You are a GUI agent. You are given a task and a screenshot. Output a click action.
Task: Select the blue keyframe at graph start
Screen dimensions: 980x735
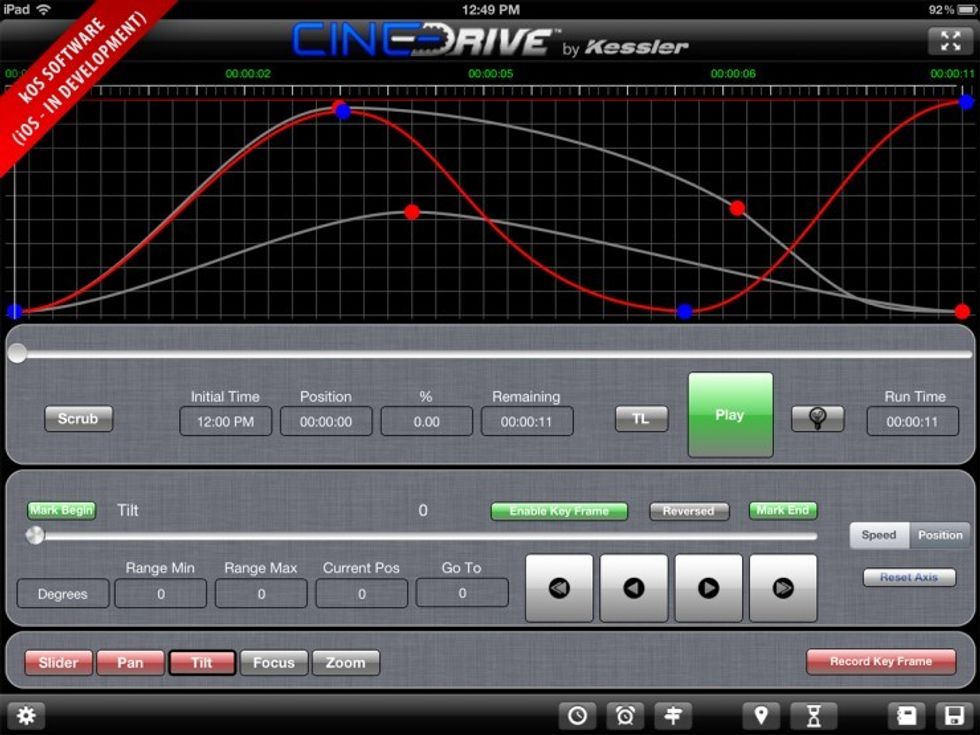[14, 311]
